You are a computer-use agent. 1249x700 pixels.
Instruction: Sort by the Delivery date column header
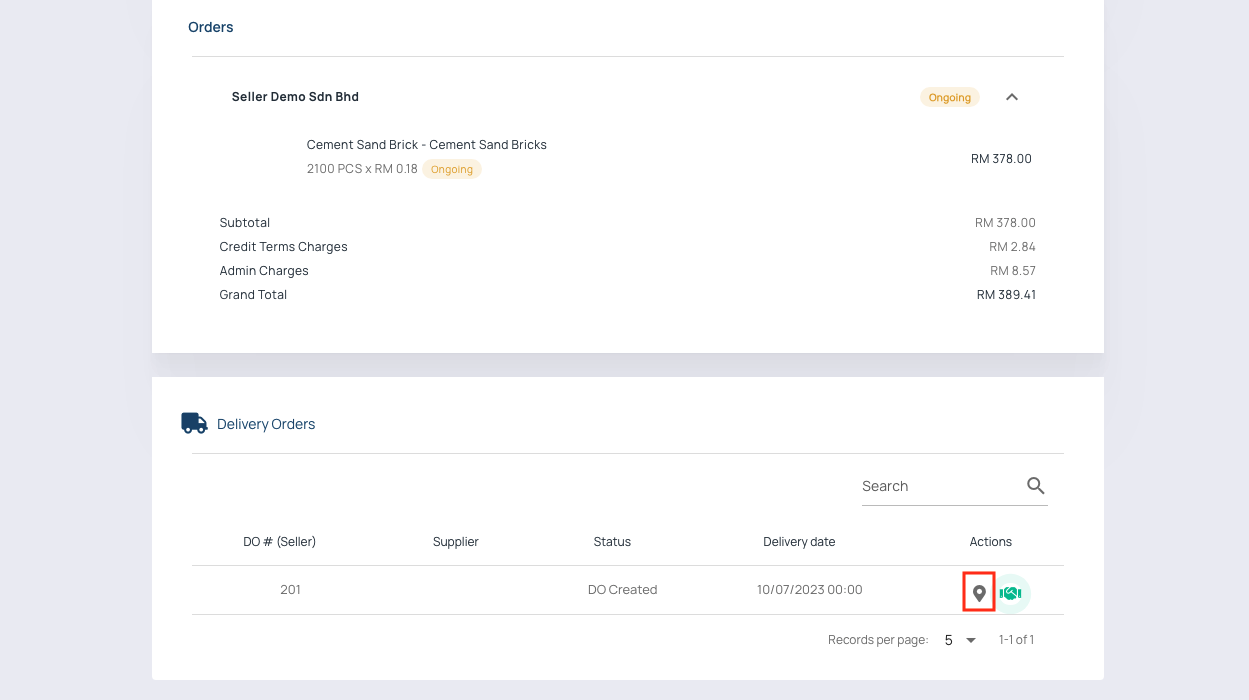[x=799, y=542]
